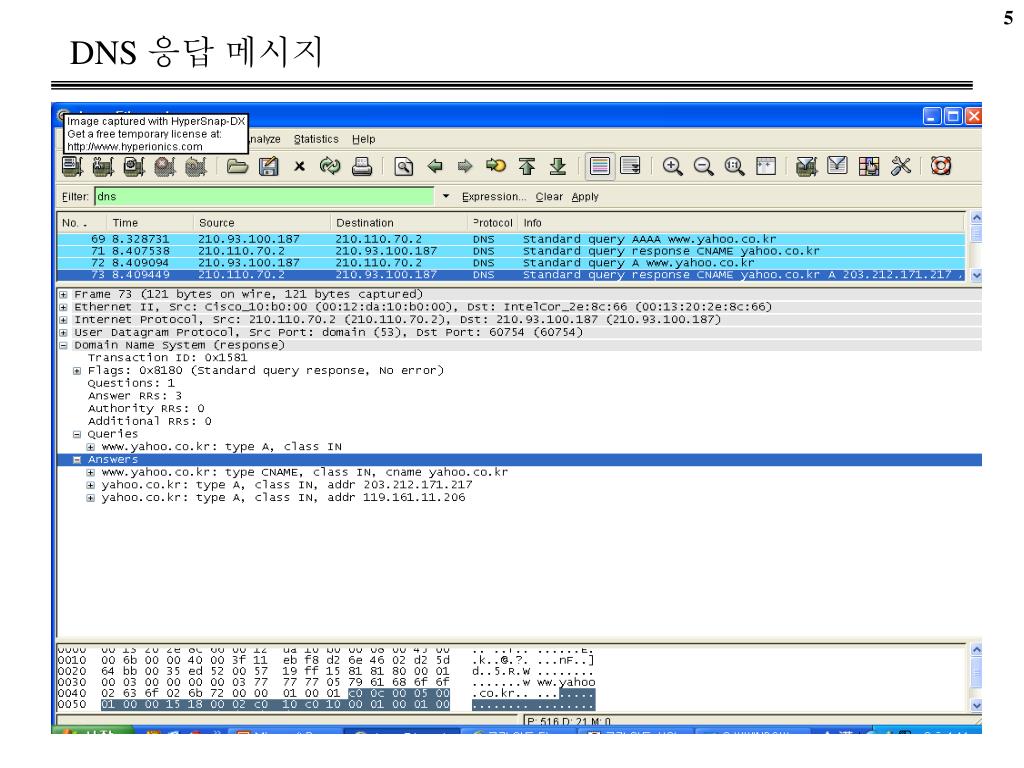Save capture file floppy icon
The height and width of the screenshot is (768, 1024).
coord(268,167)
